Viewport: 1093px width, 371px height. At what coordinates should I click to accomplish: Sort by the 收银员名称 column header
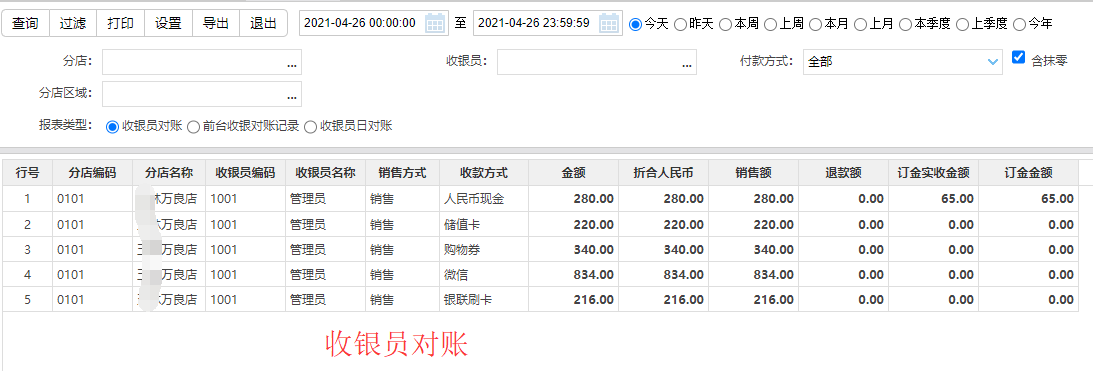pyautogui.click(x=326, y=172)
